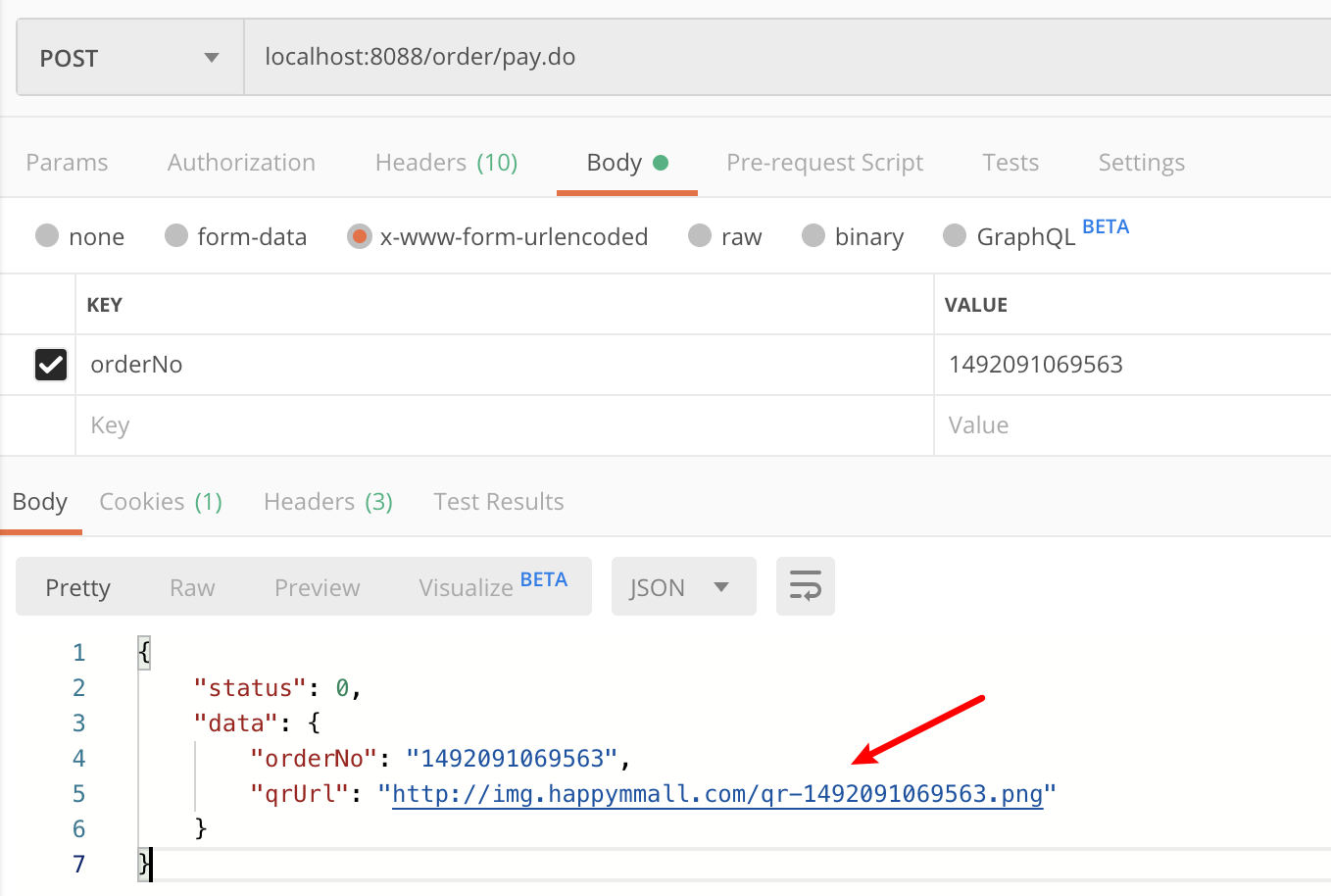Viewport: 1331px width, 896px height.
Task: Click the empty Value placeholder field
Action: coord(1132,425)
